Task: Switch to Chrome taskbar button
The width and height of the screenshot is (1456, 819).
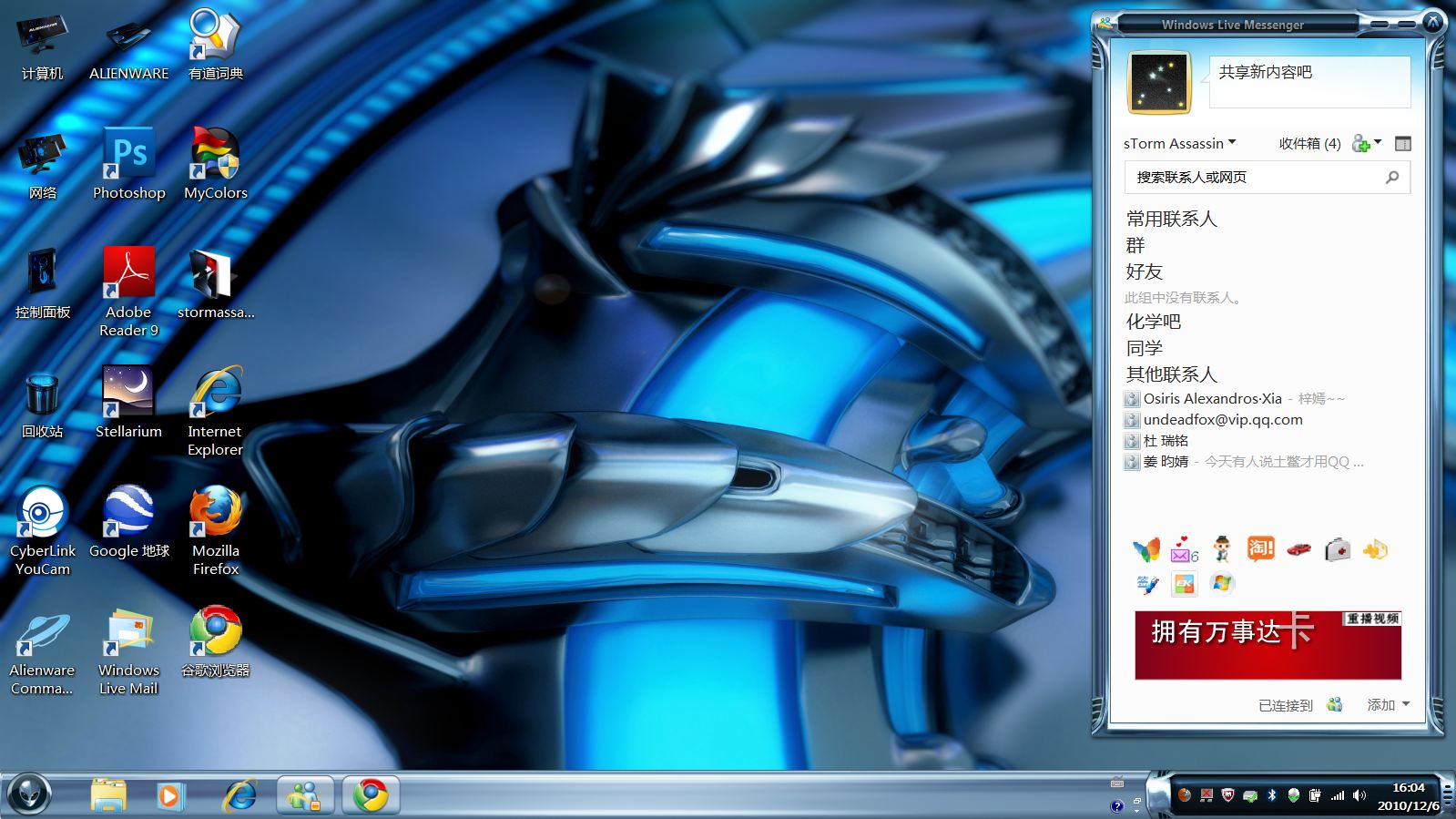Action: click(371, 795)
